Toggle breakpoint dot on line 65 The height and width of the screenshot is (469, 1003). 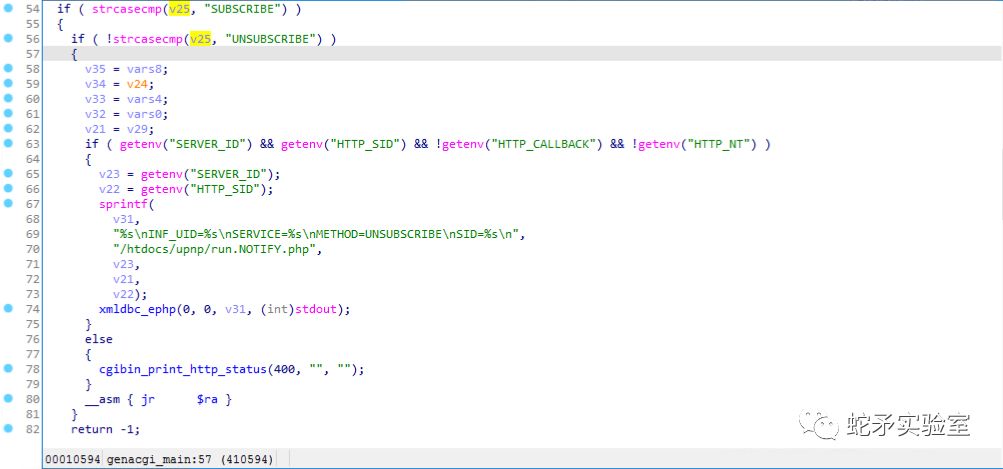[x=8, y=173]
